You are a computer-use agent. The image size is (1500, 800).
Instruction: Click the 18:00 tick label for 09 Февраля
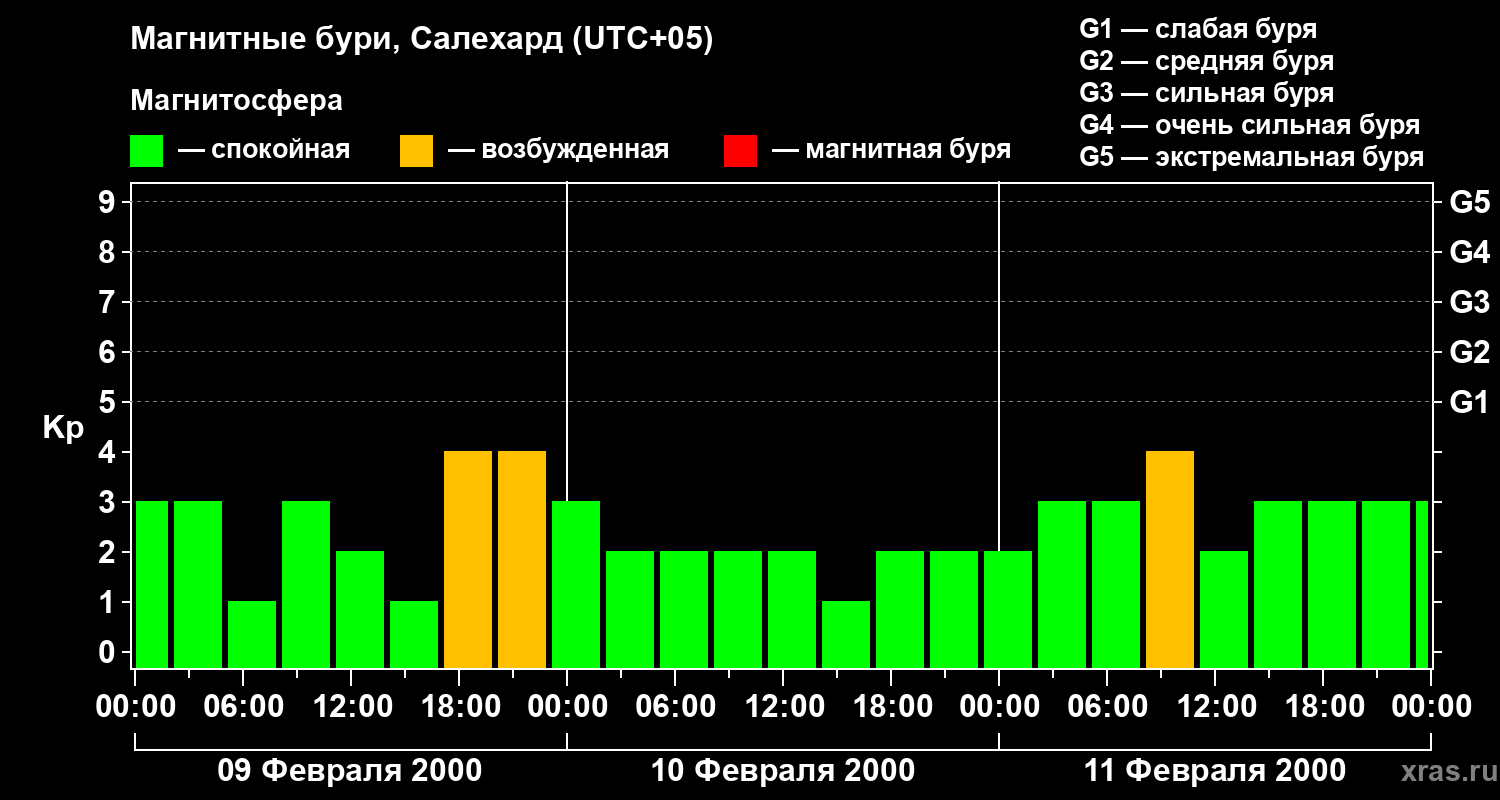(459, 707)
